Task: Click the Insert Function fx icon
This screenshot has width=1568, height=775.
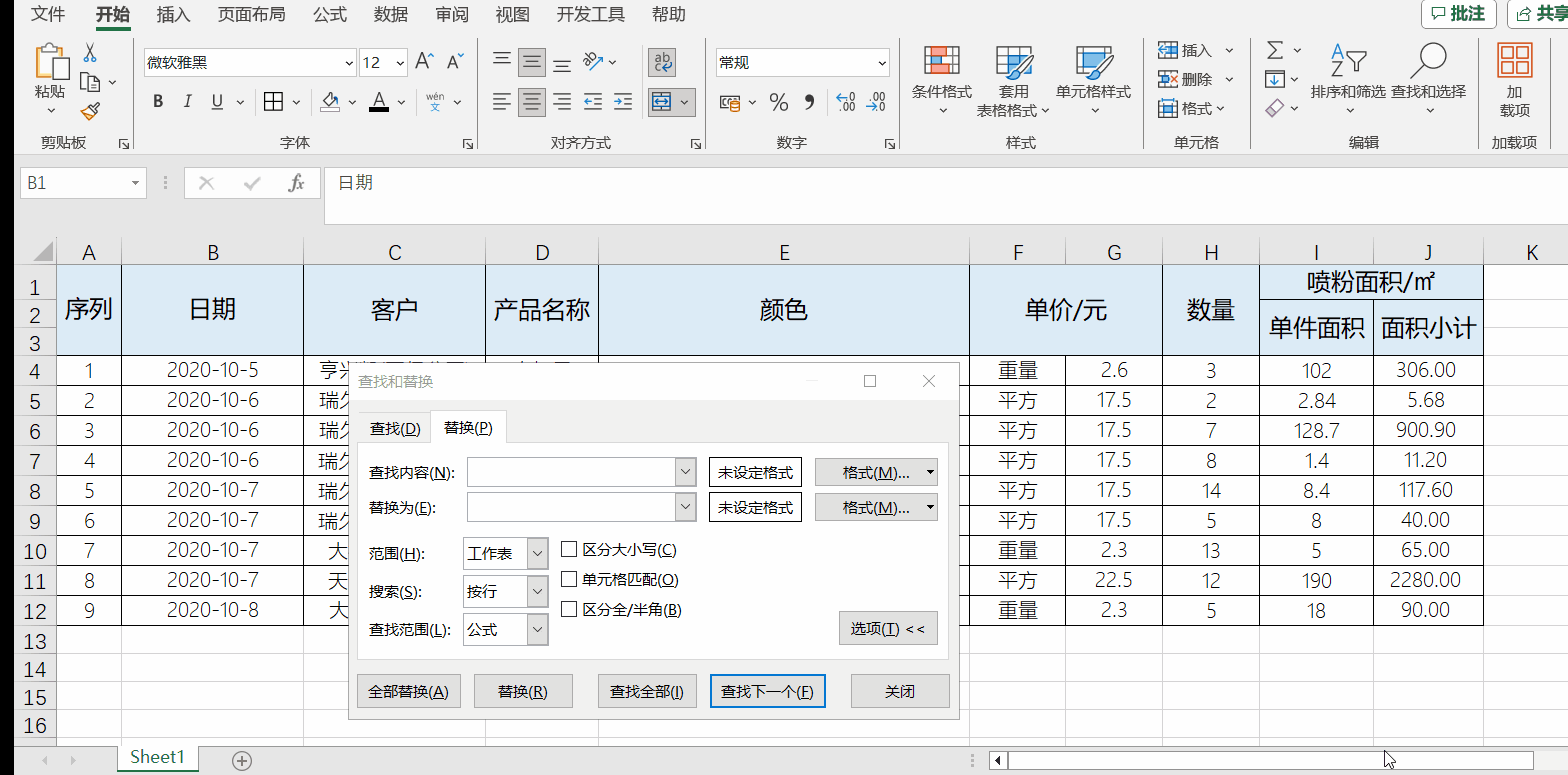Action: coord(296,183)
